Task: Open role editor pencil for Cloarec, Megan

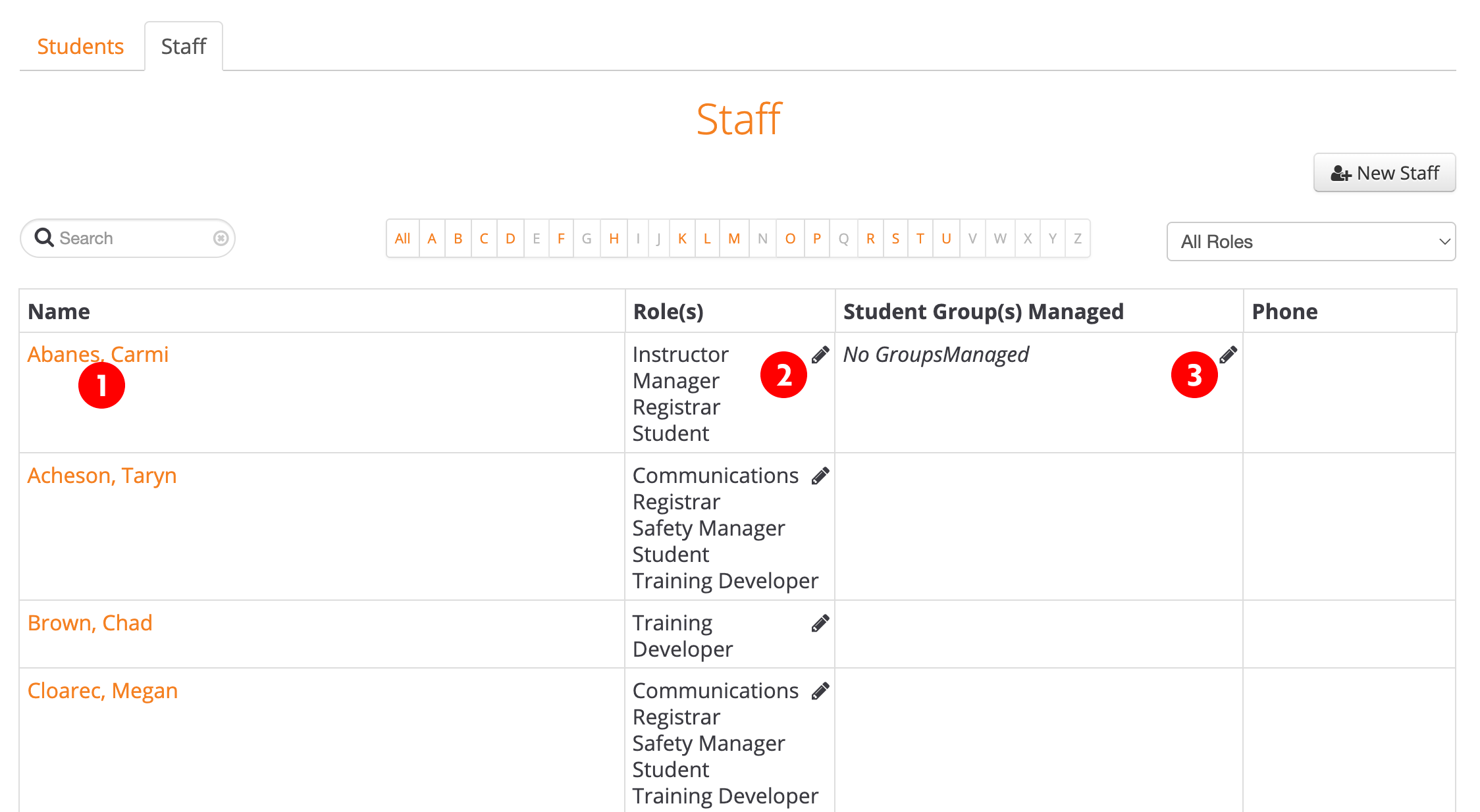Action: (x=820, y=692)
